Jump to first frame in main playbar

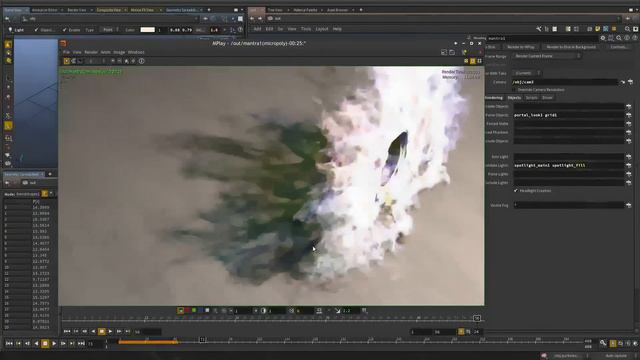point(9,344)
